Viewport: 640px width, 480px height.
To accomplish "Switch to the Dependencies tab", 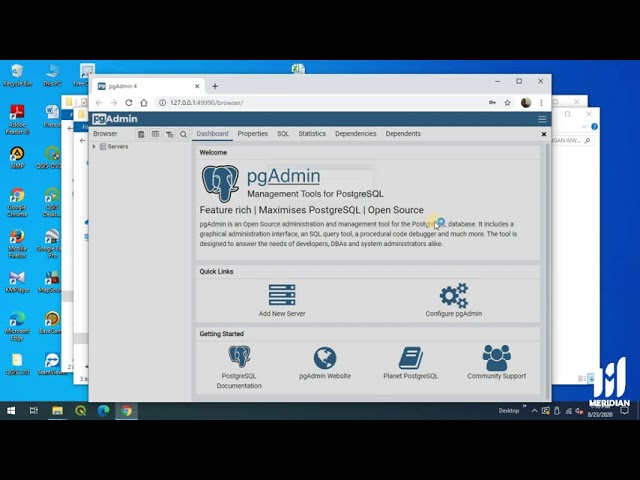I will (x=356, y=133).
